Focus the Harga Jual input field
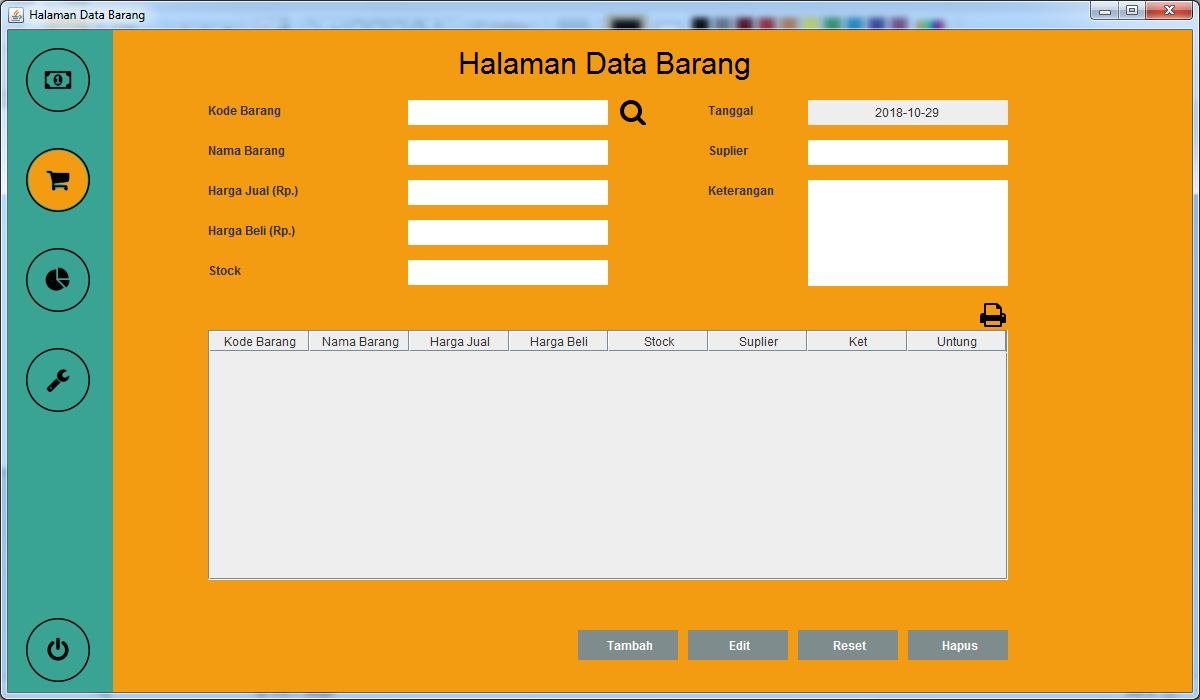 [x=507, y=192]
